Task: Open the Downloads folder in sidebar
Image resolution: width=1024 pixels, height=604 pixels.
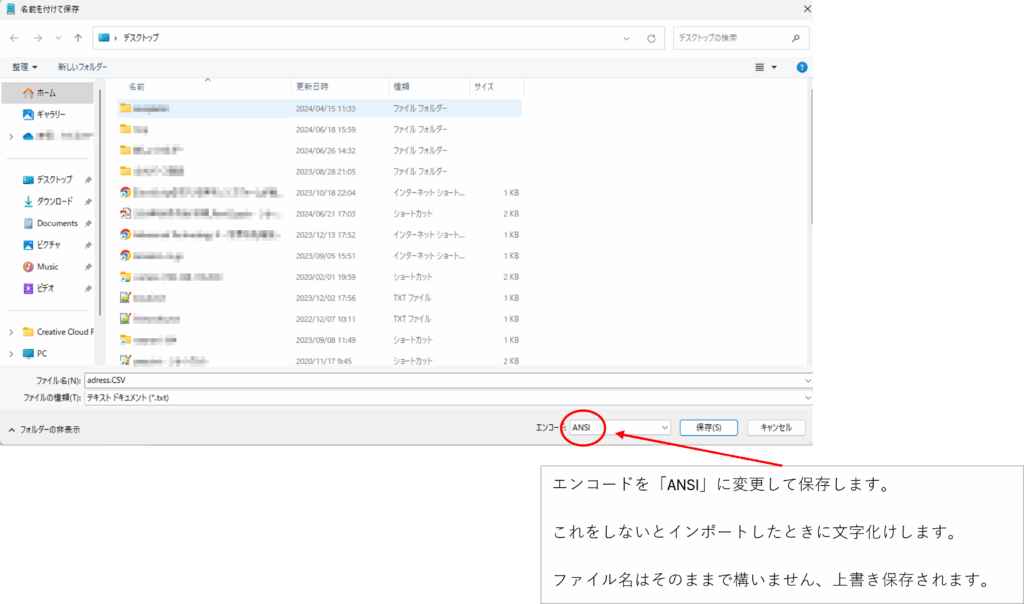Action: (54, 201)
